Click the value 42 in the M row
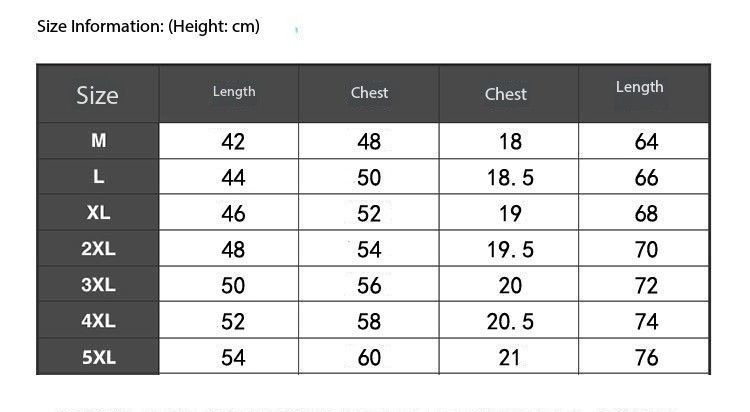The width and height of the screenshot is (750, 412). tap(233, 142)
